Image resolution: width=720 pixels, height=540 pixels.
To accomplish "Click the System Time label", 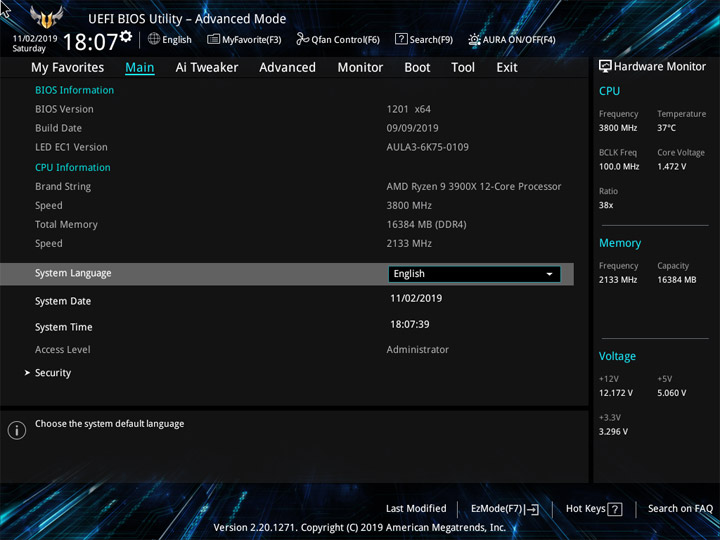I will (64, 327).
